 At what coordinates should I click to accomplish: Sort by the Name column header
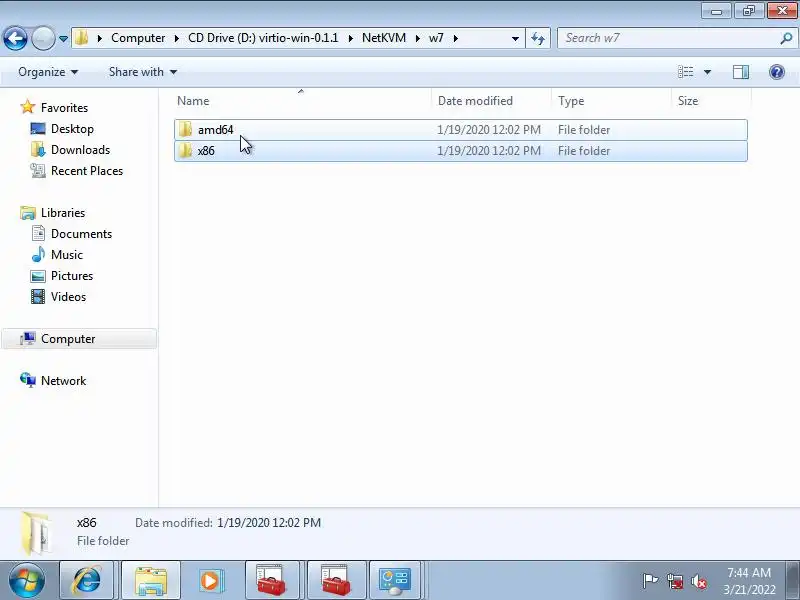point(303,101)
